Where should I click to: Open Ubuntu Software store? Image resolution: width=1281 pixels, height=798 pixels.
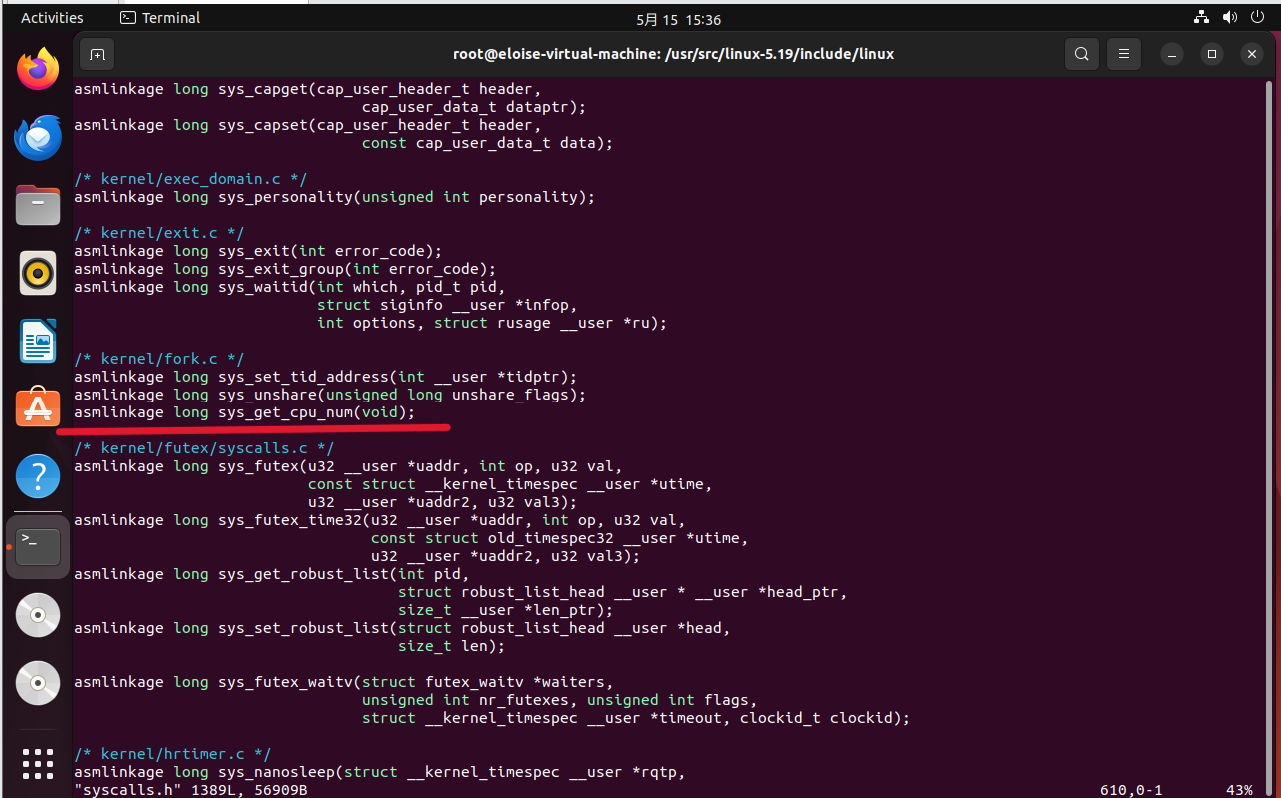38,408
